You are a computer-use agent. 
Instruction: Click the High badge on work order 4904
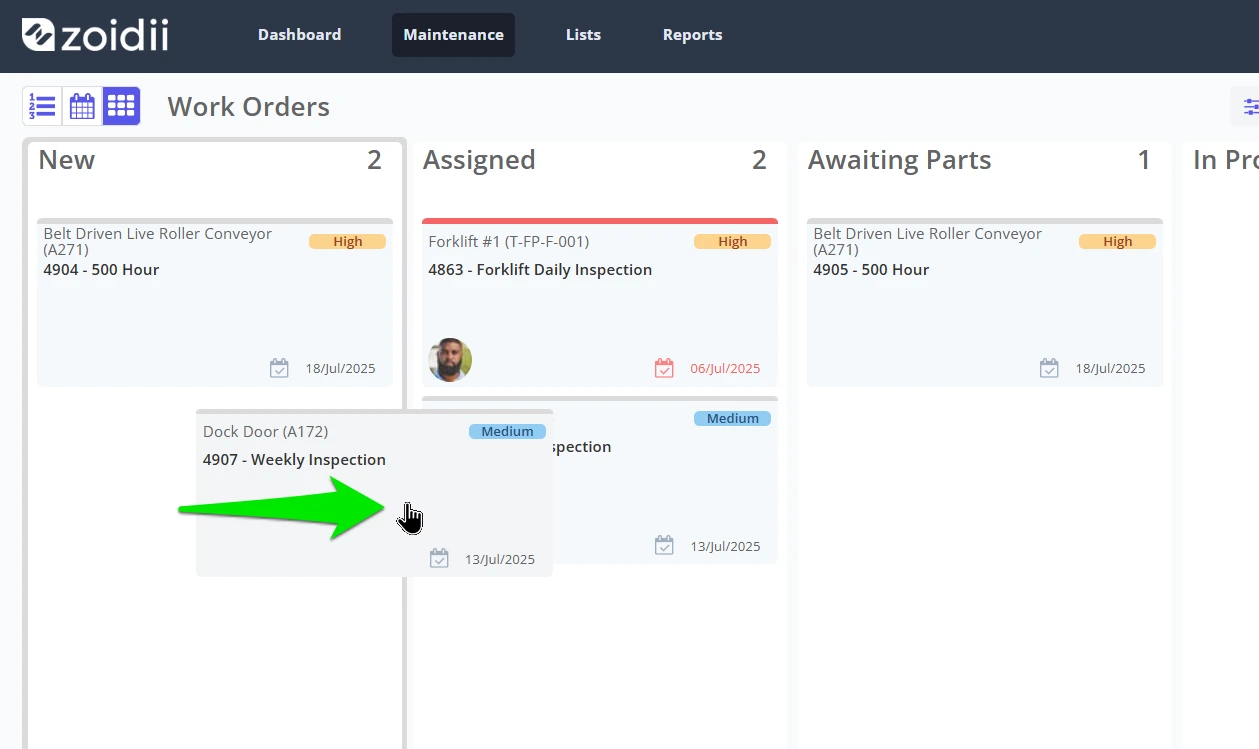[347, 241]
